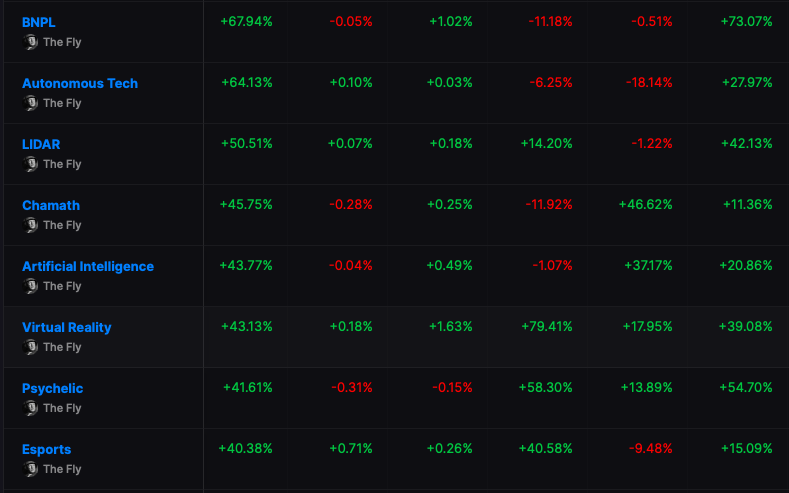Open the Artificial Intelligence list

pyautogui.click(x=88, y=267)
